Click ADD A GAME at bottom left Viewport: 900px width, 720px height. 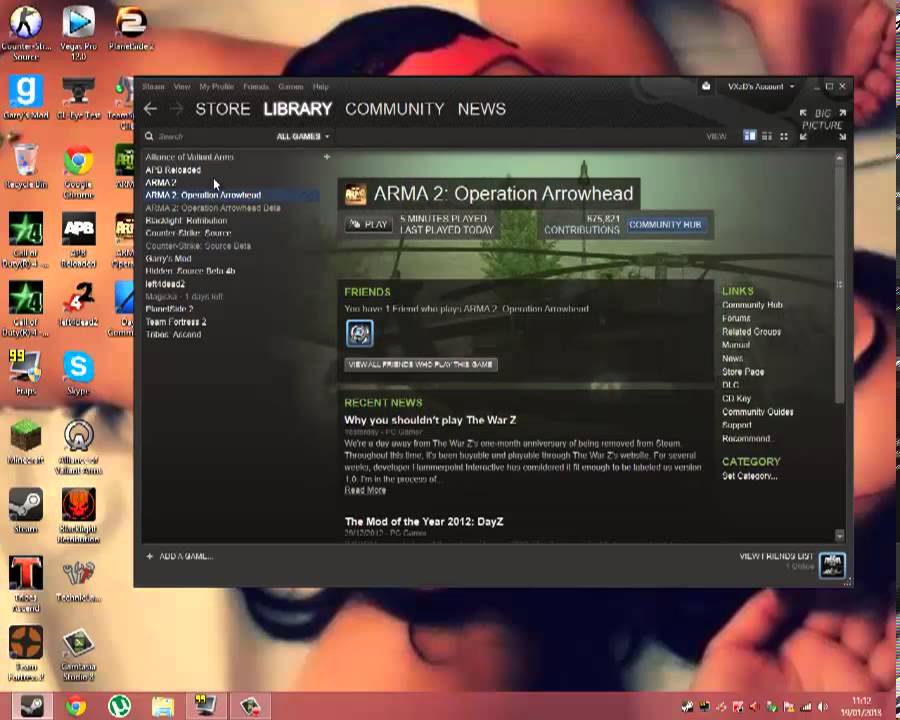[180, 556]
